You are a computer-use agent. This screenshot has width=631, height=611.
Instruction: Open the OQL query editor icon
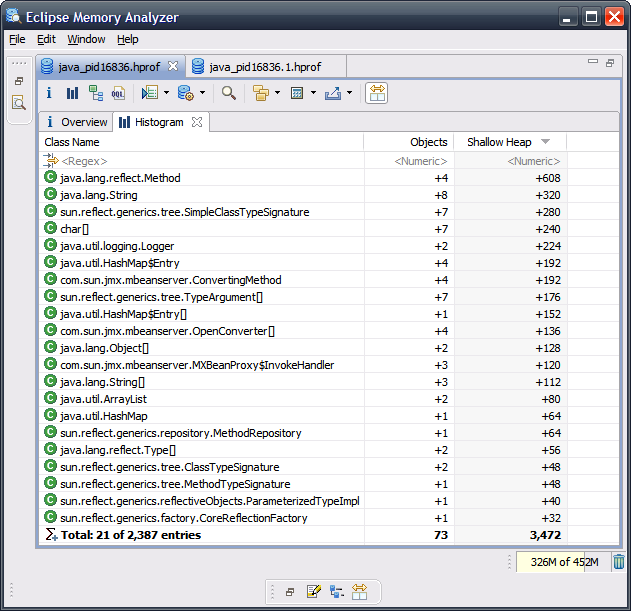(118, 93)
